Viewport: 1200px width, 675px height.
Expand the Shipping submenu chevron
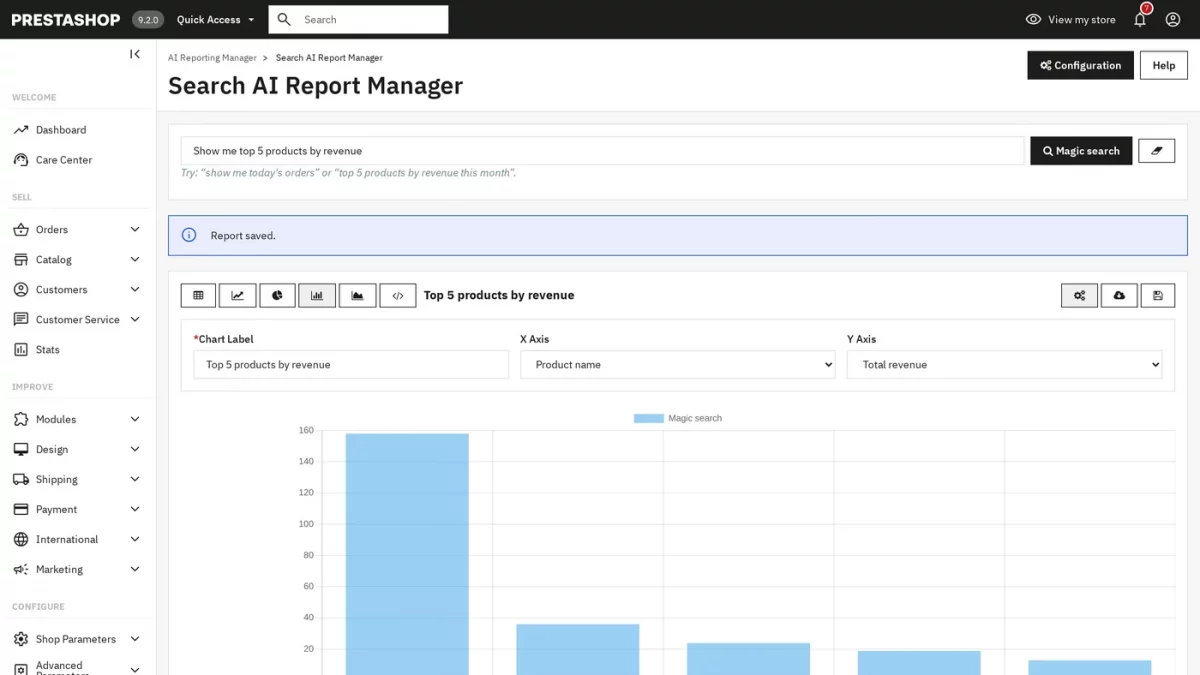135,480
